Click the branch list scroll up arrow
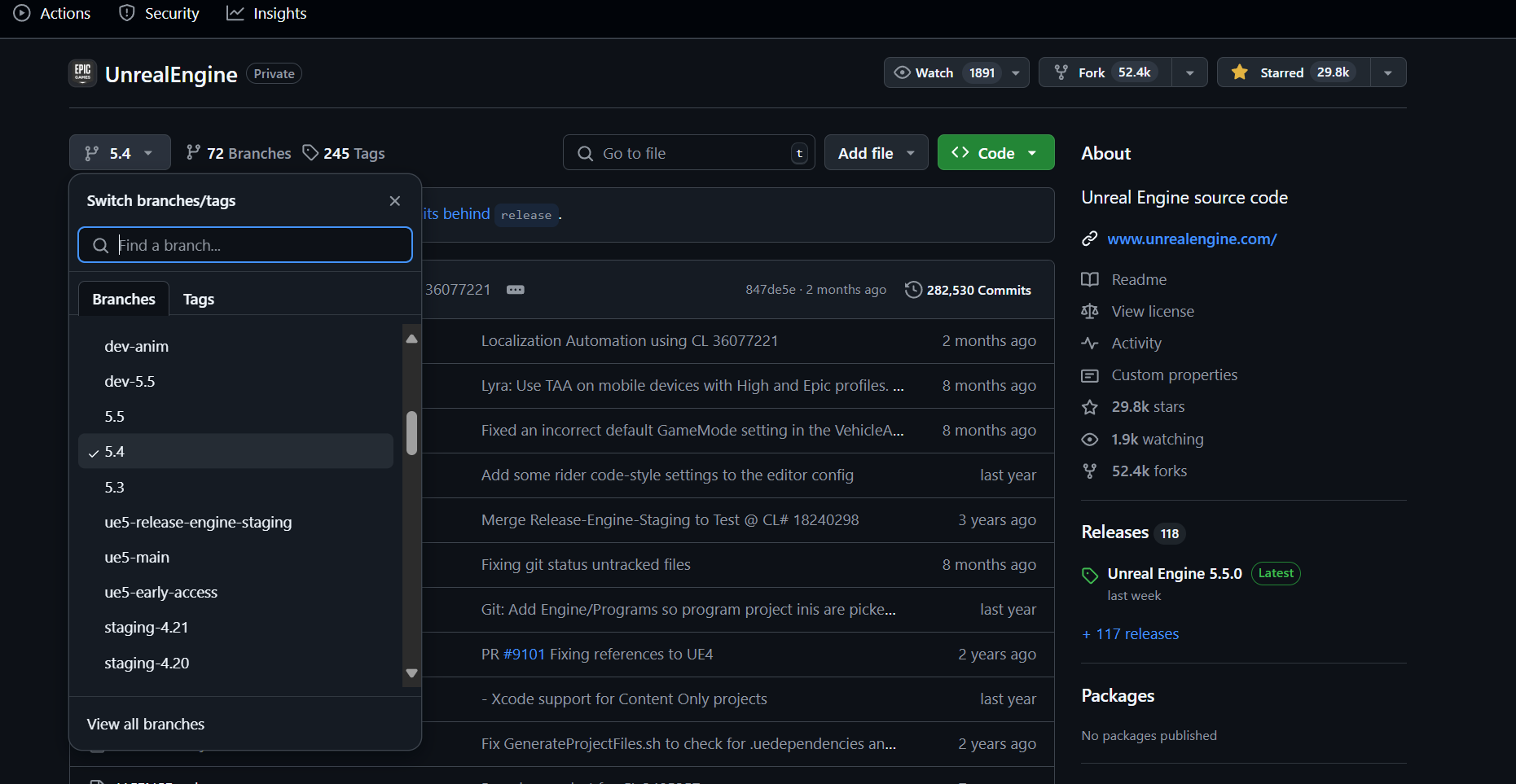1516x784 pixels. pos(411,339)
